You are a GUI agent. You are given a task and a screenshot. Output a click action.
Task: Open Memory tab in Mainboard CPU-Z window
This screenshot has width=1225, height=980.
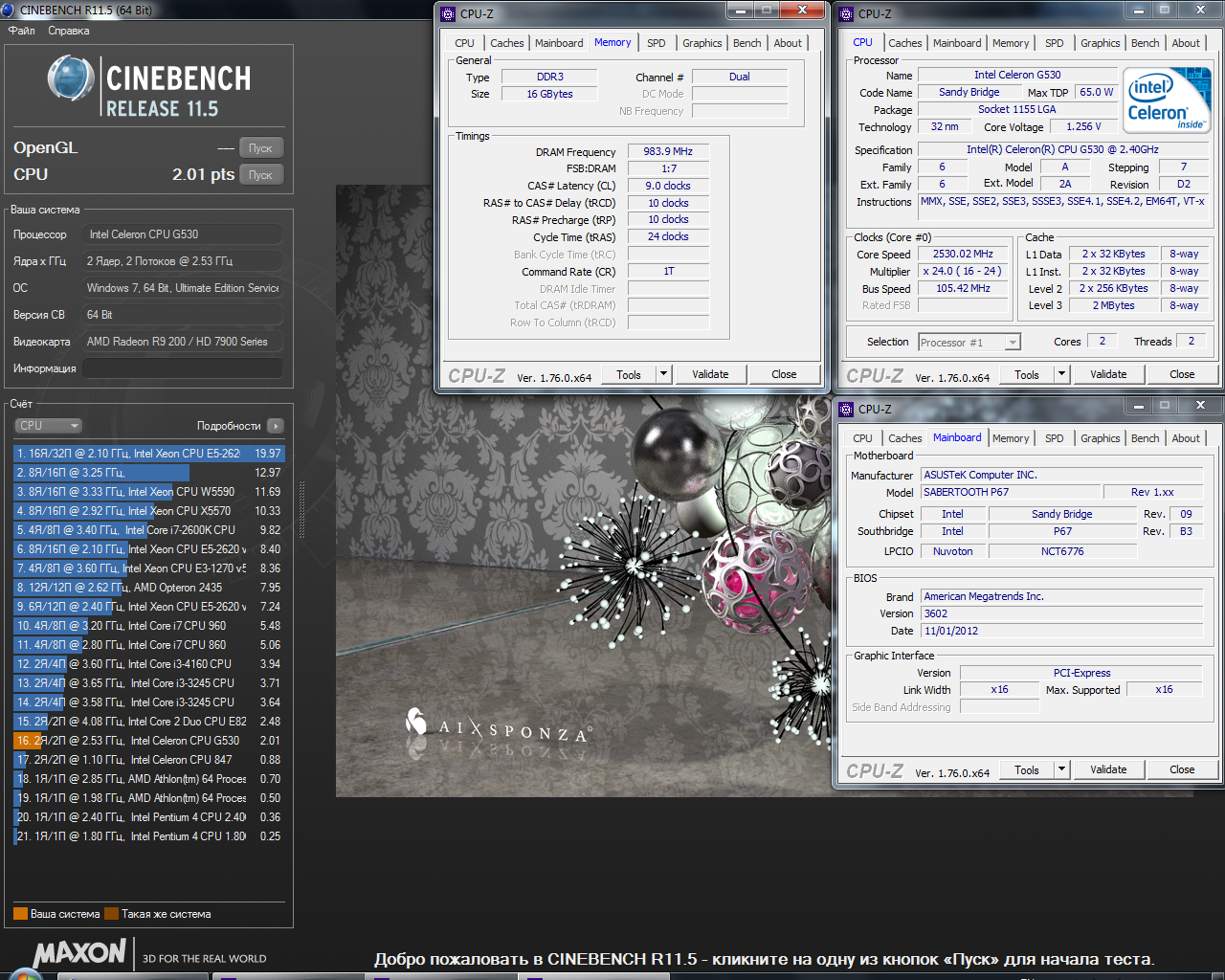click(x=1011, y=438)
